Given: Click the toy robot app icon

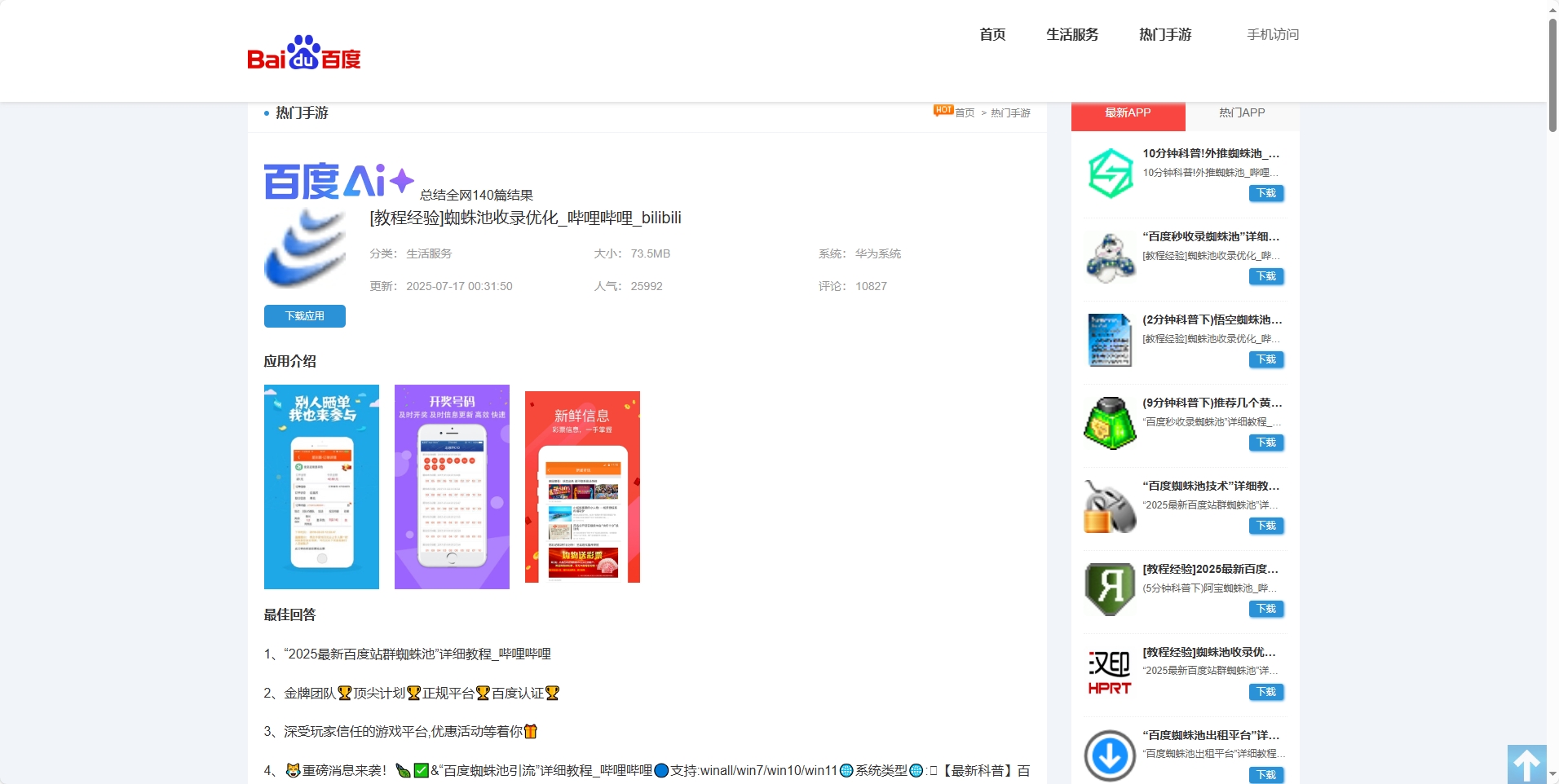Looking at the screenshot, I should [x=1110, y=256].
